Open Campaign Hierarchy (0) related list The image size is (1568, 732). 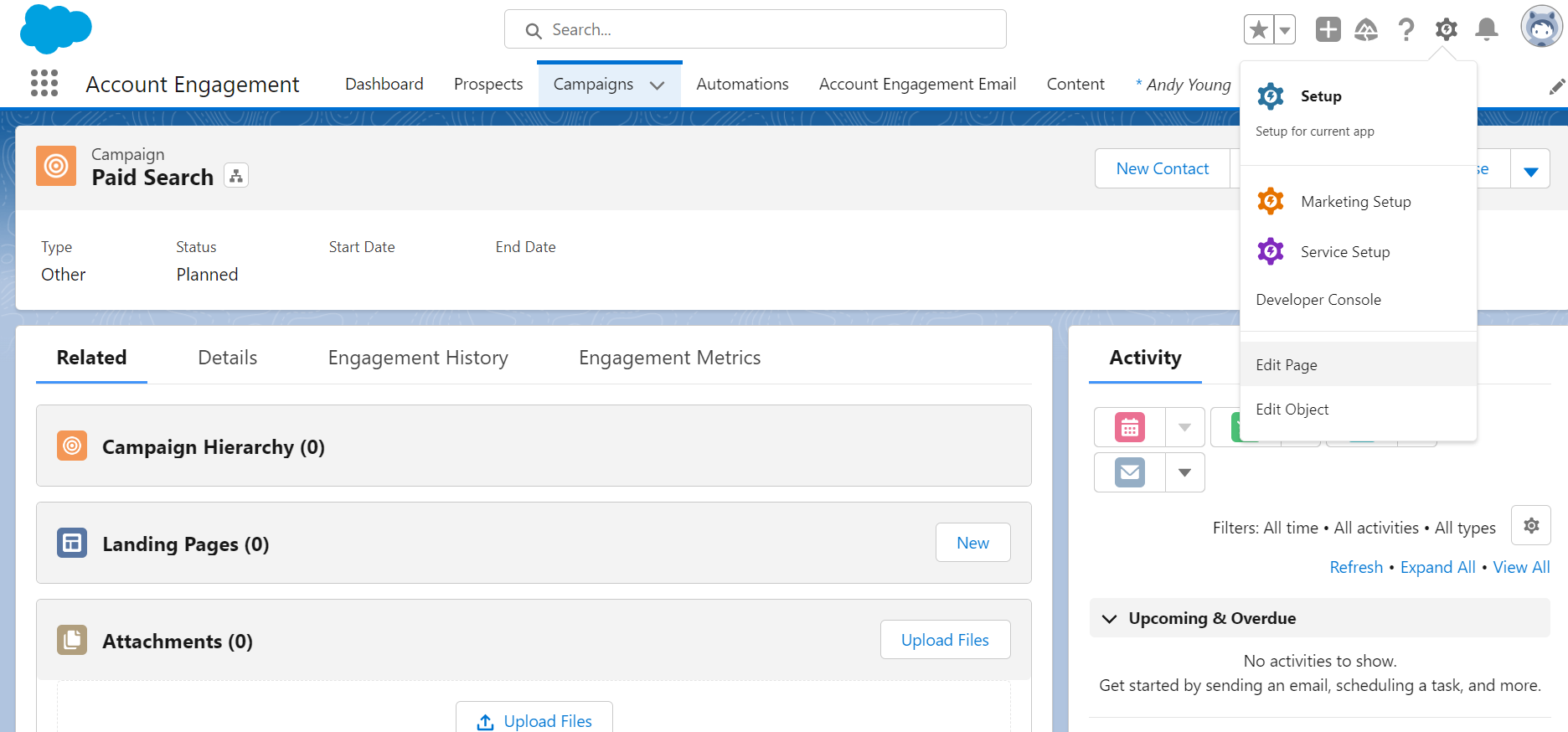tap(213, 446)
